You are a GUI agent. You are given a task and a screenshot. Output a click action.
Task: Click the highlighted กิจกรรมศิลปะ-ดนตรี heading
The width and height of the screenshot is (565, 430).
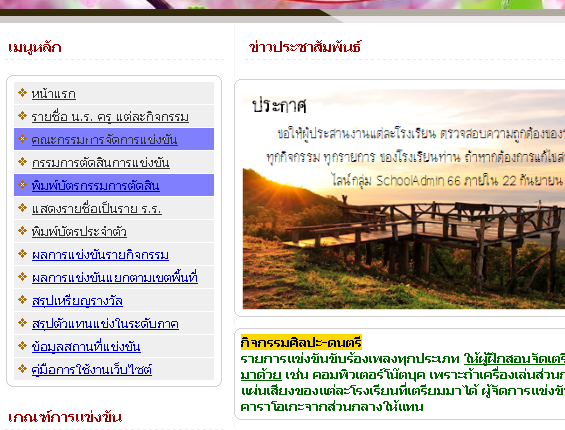pyautogui.click(x=301, y=342)
